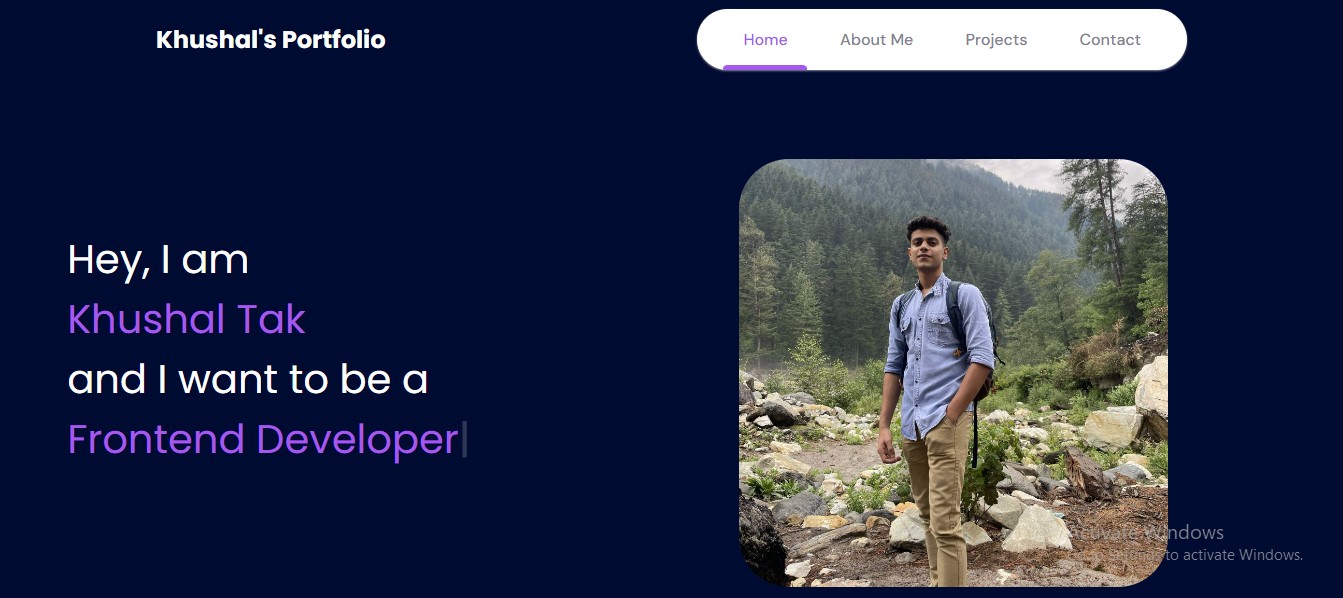Click the word 'Developer' in the typed text
The image size is (1343, 598).
click(x=357, y=442)
